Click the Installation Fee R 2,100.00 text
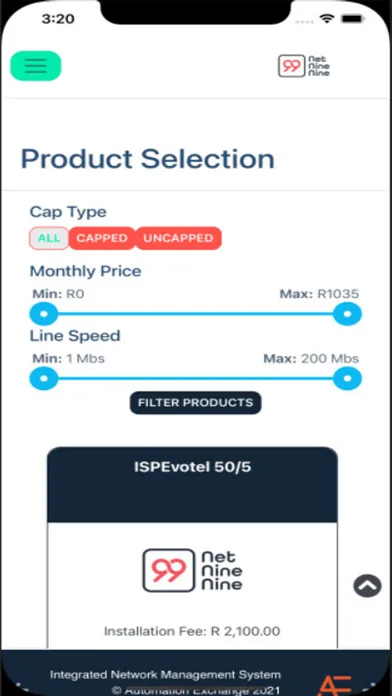This screenshot has width=392, height=696. coord(192,631)
